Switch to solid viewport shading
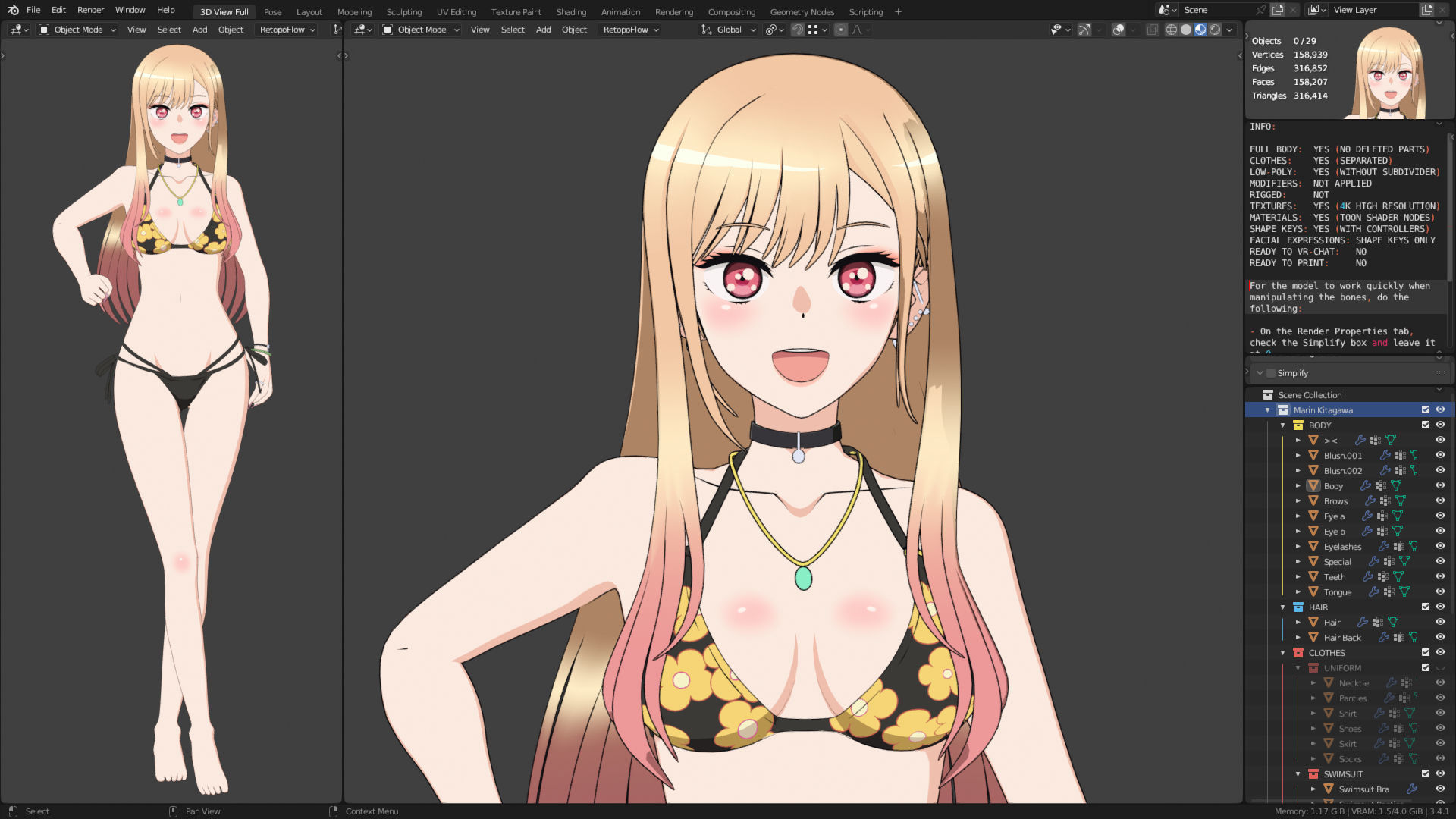 click(1185, 30)
